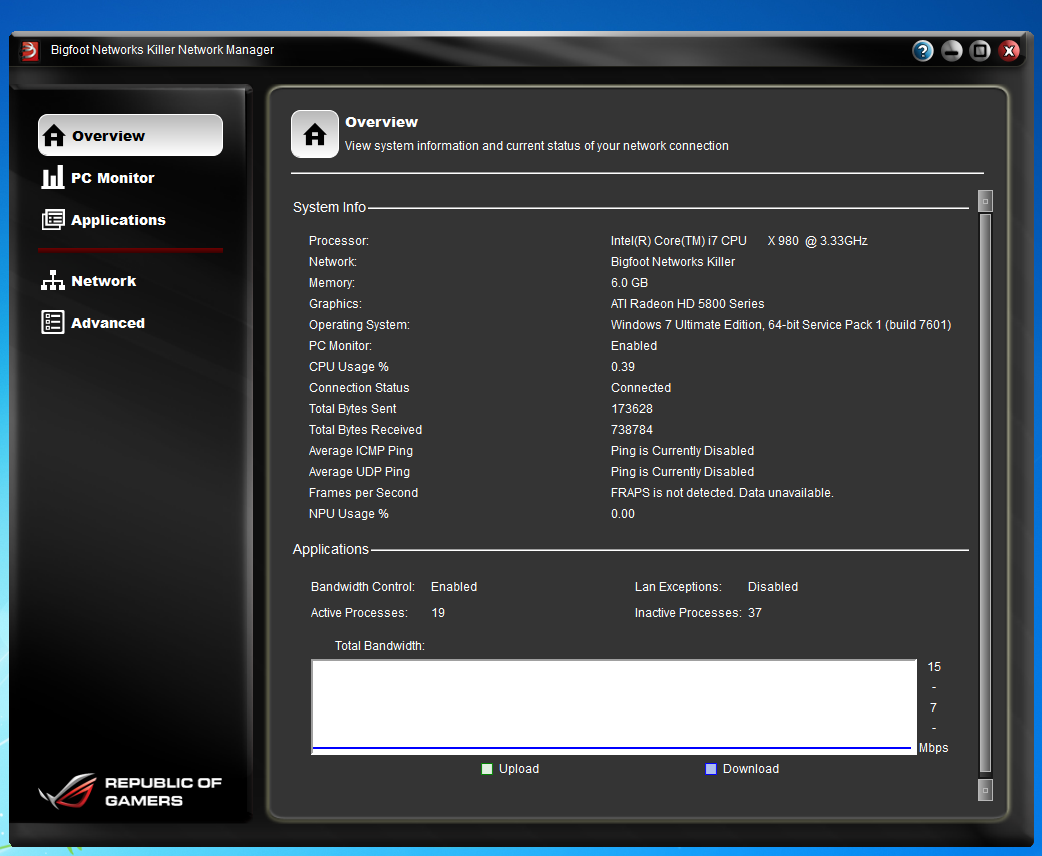Click Total Bytes Sent value '173628'

(631, 409)
